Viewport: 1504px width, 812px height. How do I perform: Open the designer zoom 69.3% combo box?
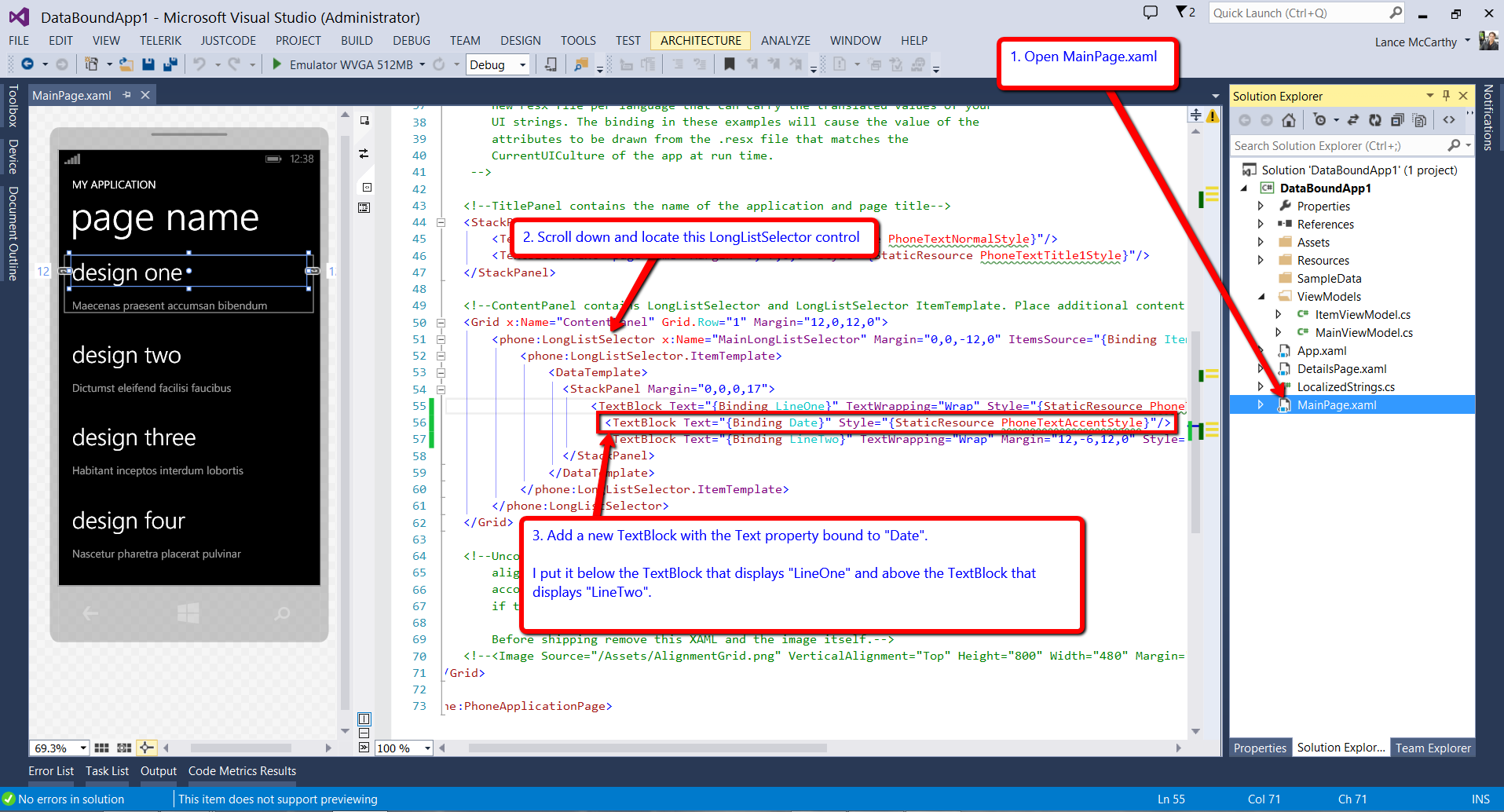click(x=60, y=748)
